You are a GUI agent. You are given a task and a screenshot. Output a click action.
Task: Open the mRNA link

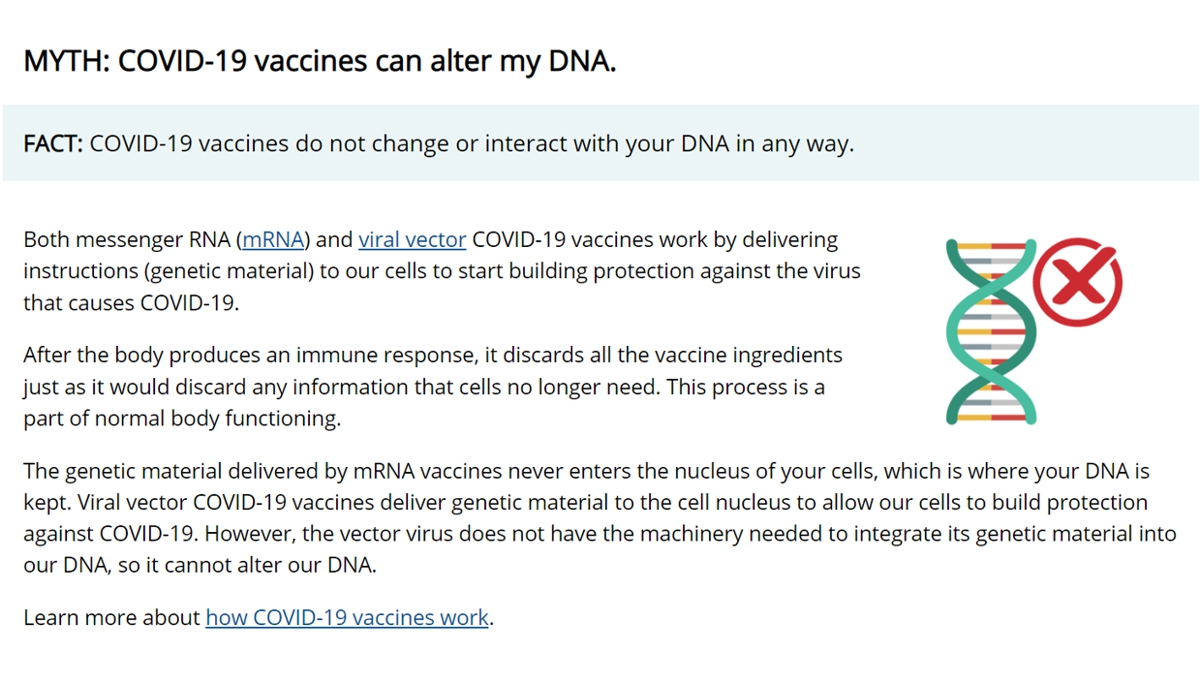tap(274, 240)
